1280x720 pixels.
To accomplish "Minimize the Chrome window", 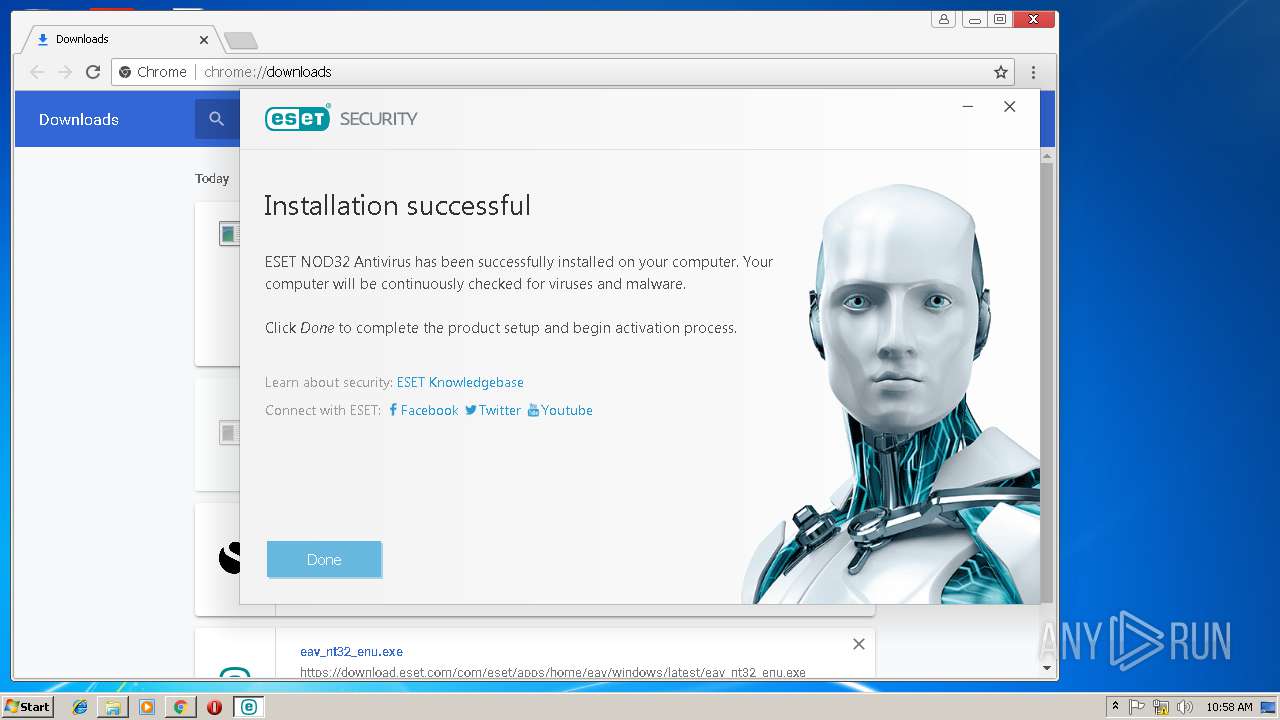I will click(x=974, y=19).
